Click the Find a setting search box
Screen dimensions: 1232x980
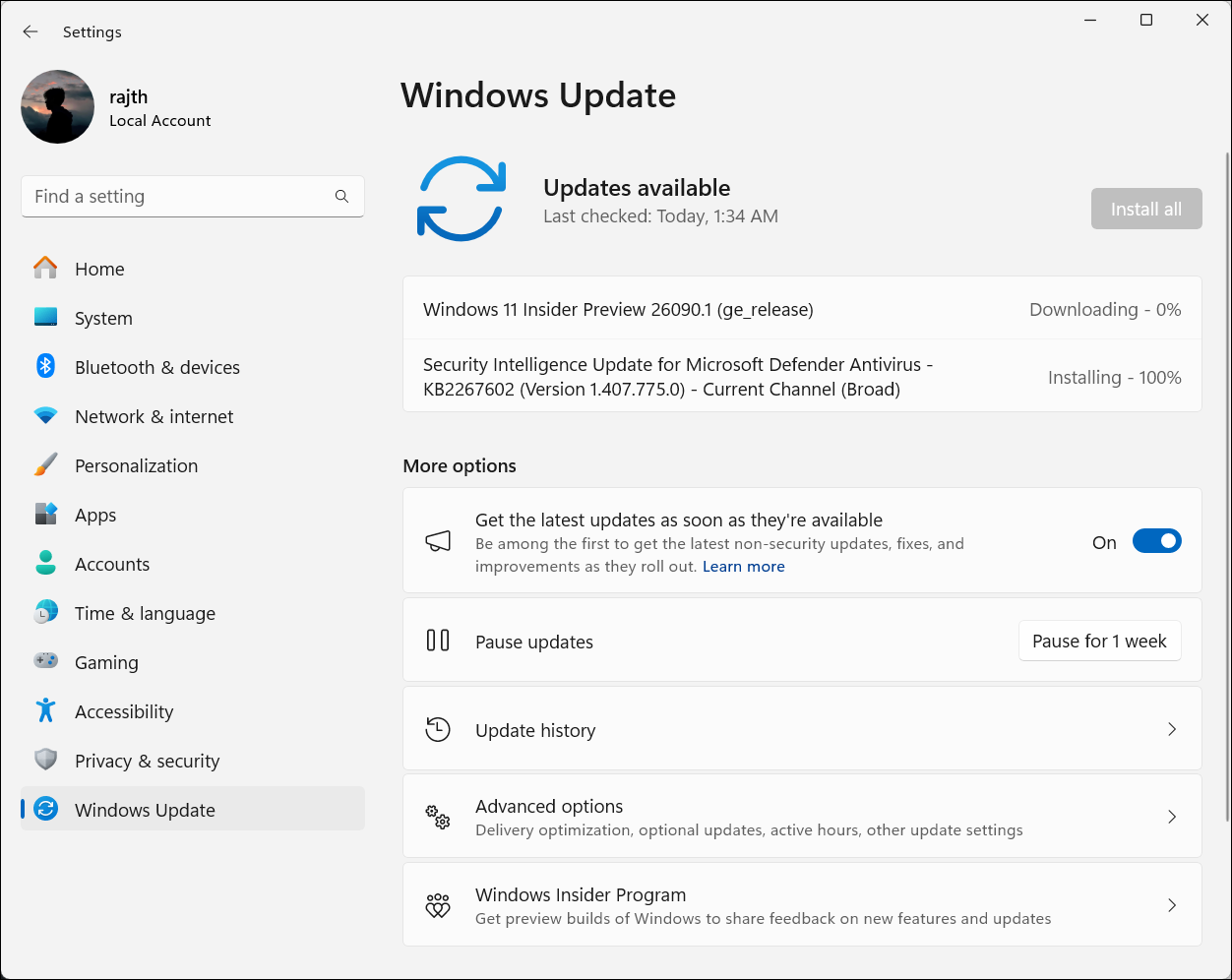pyautogui.click(x=177, y=197)
